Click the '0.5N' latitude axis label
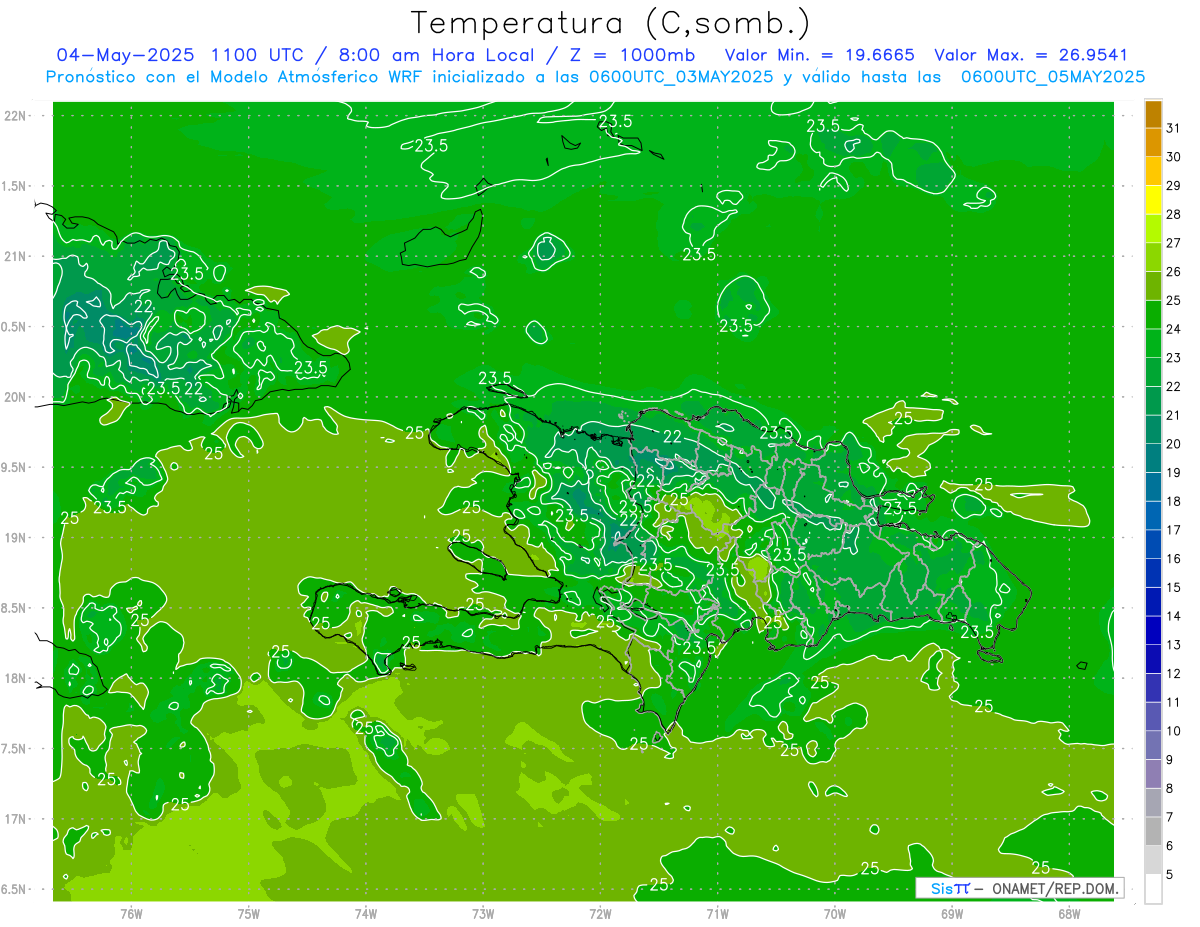The width and height of the screenshot is (1200, 927). point(15,327)
